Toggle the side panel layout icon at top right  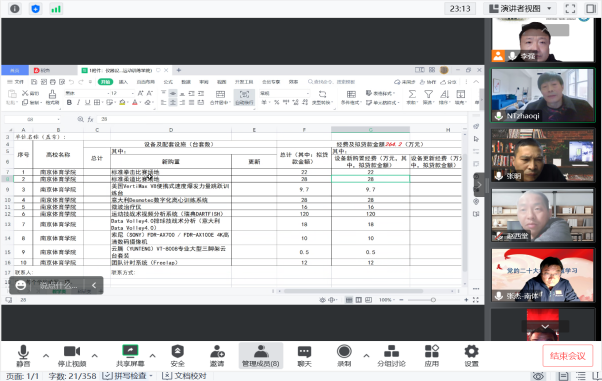click(x=591, y=8)
